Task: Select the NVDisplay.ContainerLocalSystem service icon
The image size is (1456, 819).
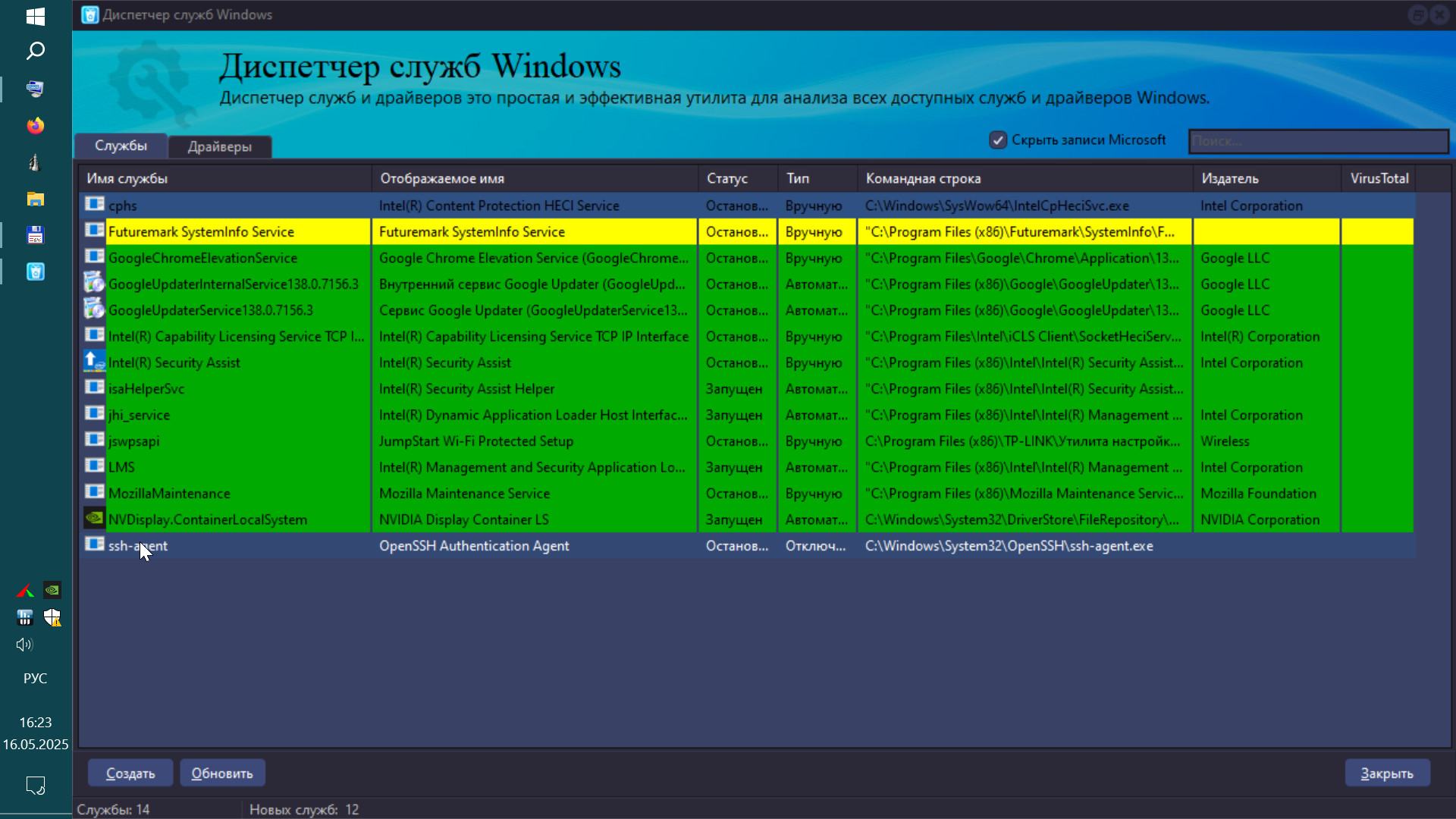Action: tap(94, 519)
